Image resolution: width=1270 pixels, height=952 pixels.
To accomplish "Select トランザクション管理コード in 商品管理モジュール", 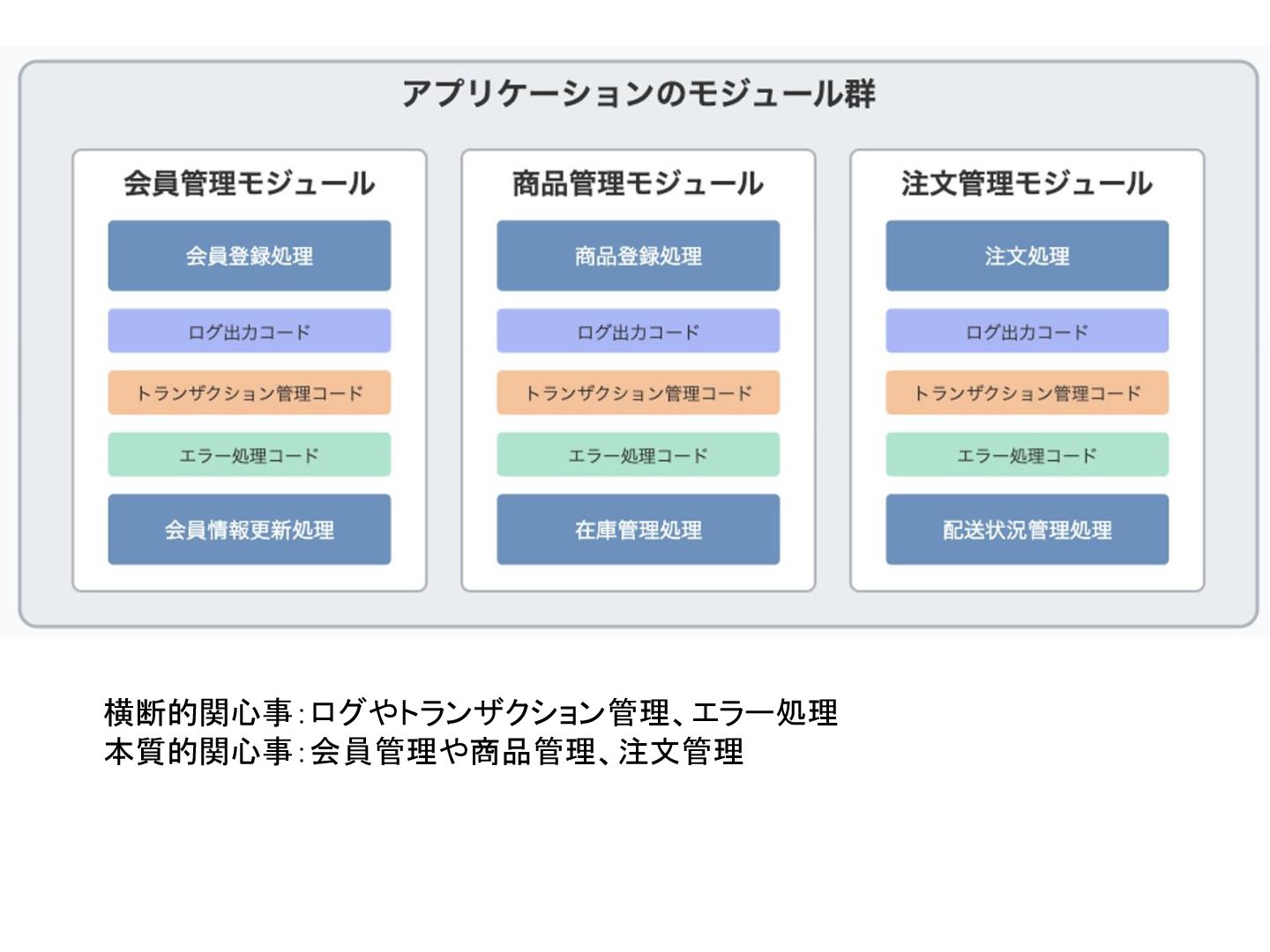I will coord(639,393).
